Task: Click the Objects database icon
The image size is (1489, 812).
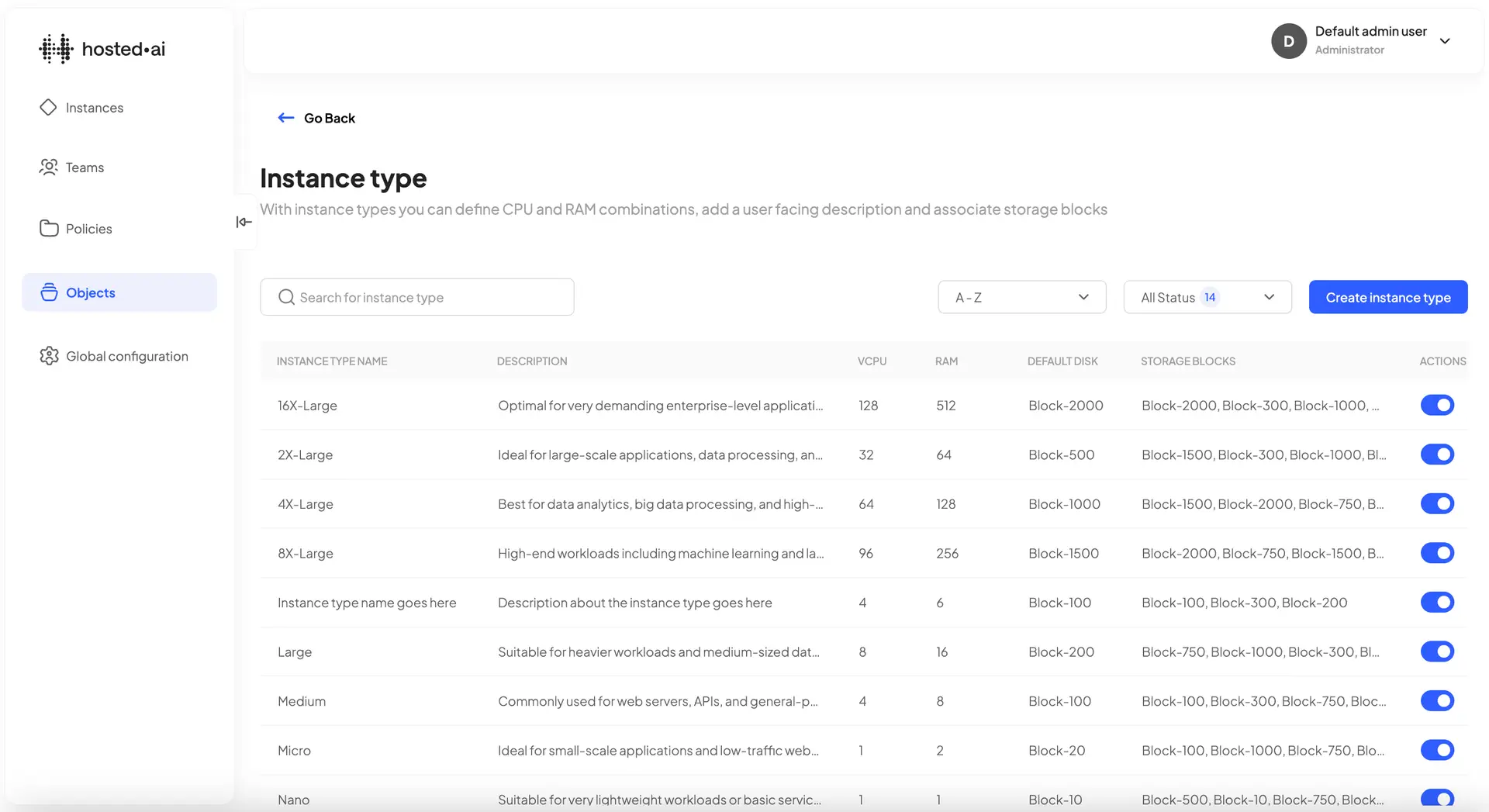Action: (48, 292)
